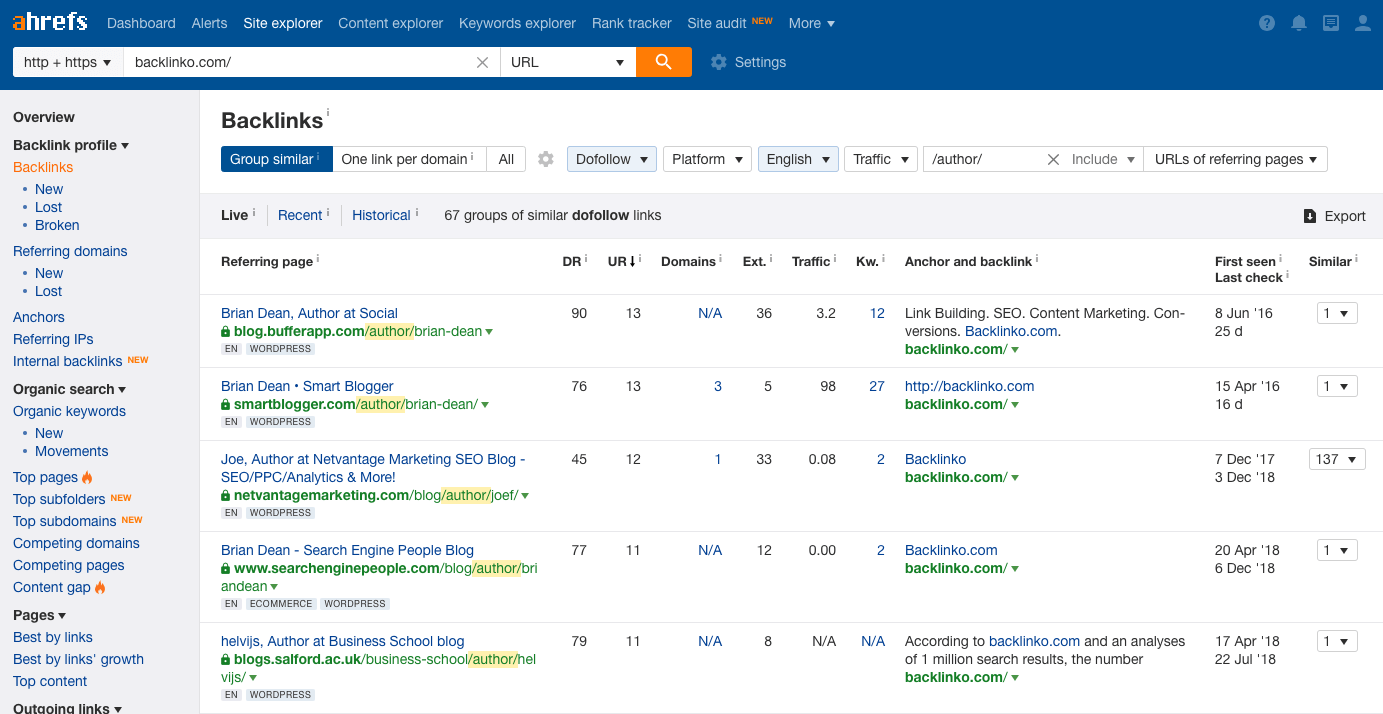The height and width of the screenshot is (714, 1383).
Task: Open Dashboard in top navigation
Action: (x=141, y=23)
